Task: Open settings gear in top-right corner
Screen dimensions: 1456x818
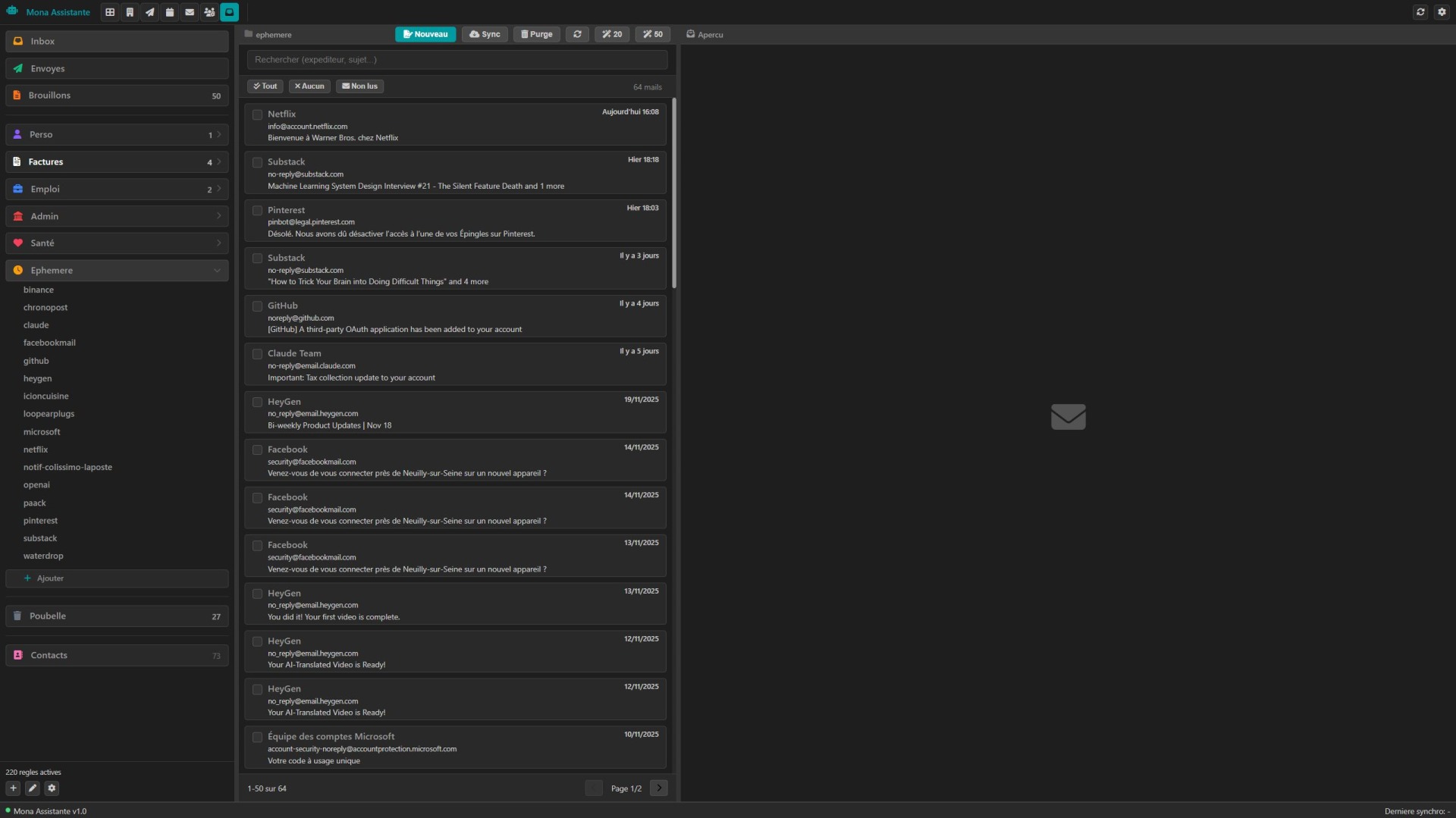Action: [x=1442, y=12]
